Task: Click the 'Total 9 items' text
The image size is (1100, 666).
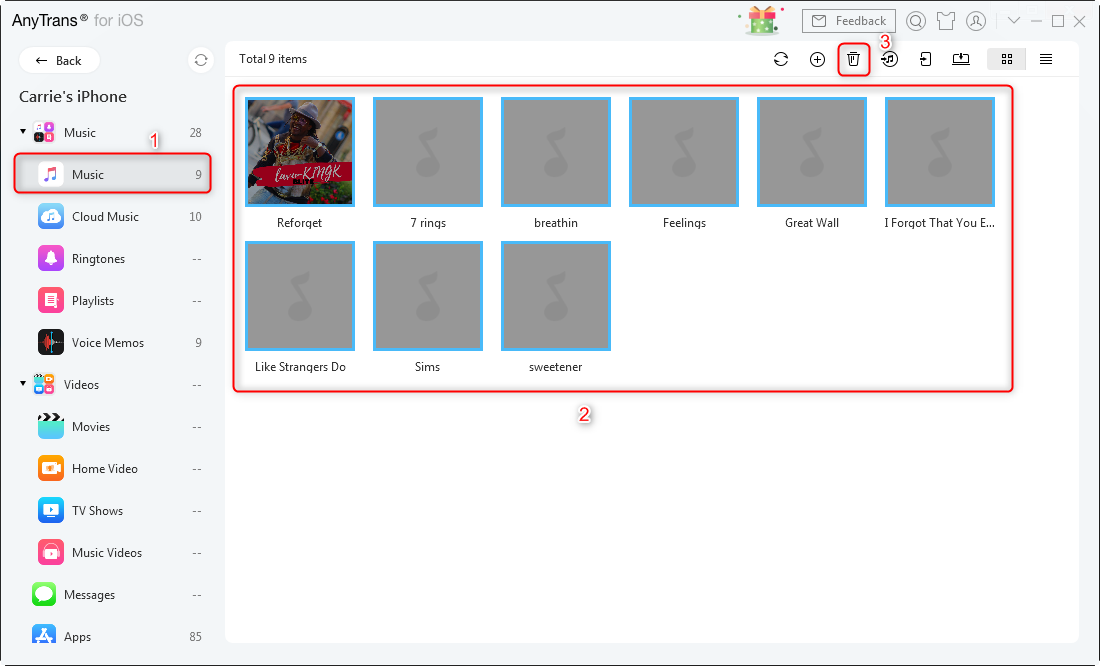Action: [x=273, y=59]
